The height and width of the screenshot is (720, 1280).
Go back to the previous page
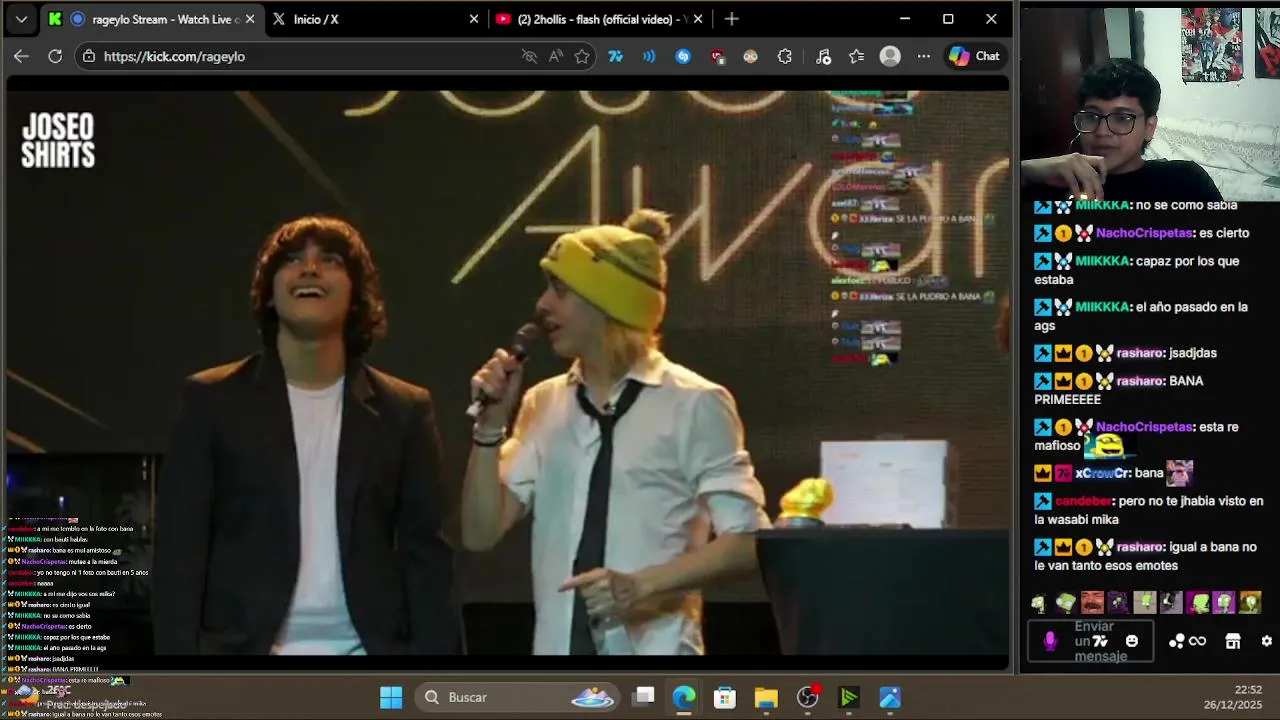click(x=21, y=56)
